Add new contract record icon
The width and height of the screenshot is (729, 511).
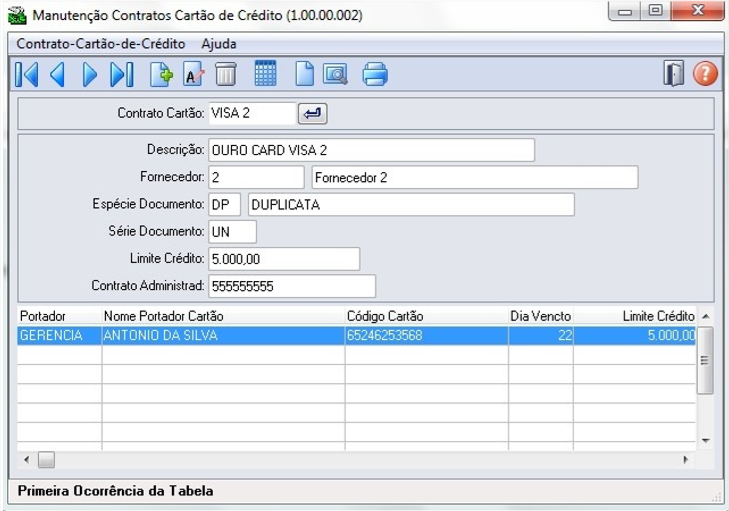click(161, 74)
